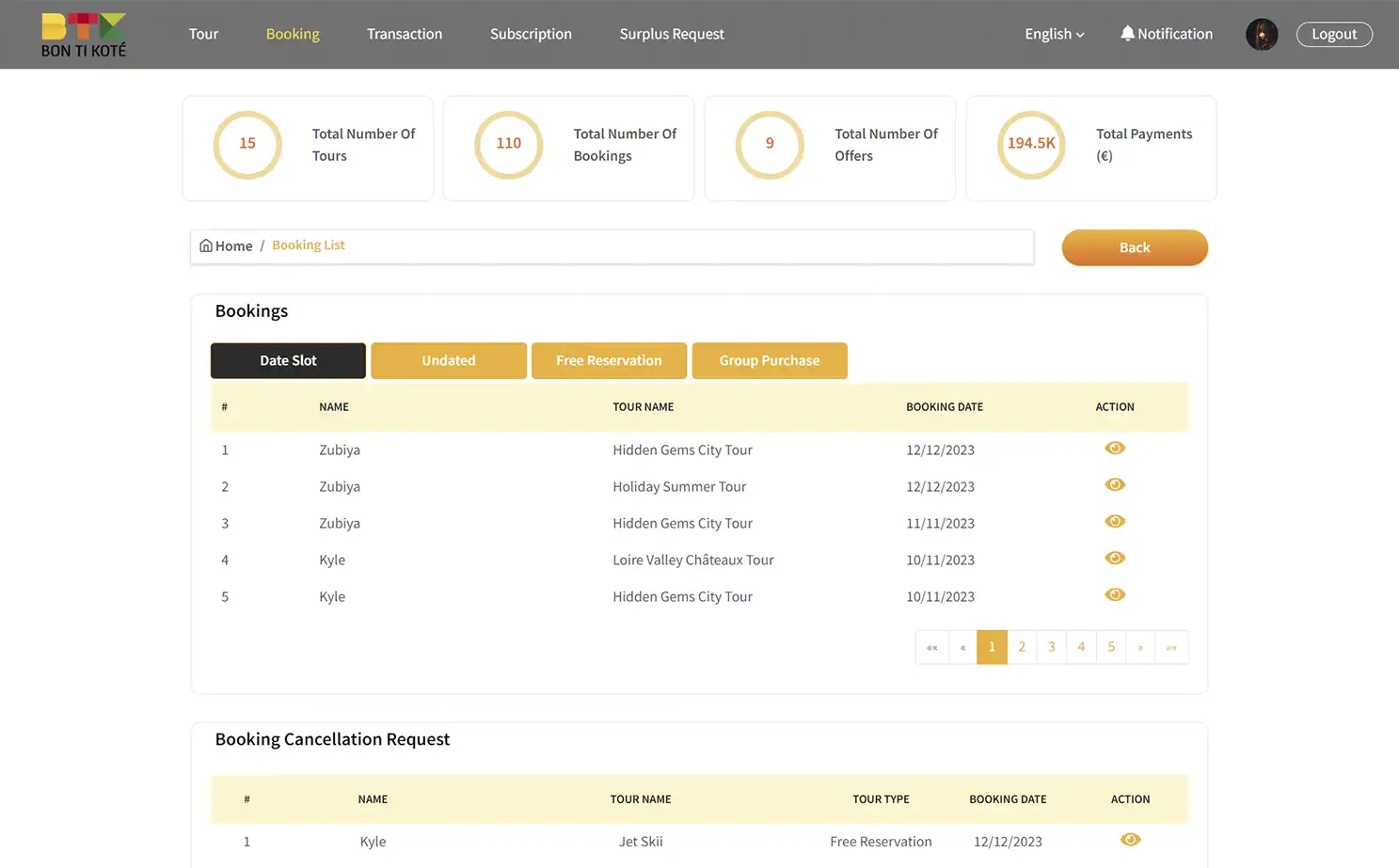
Task: View Zubiya's 11/11/2023 booking details
Action: (1115, 521)
